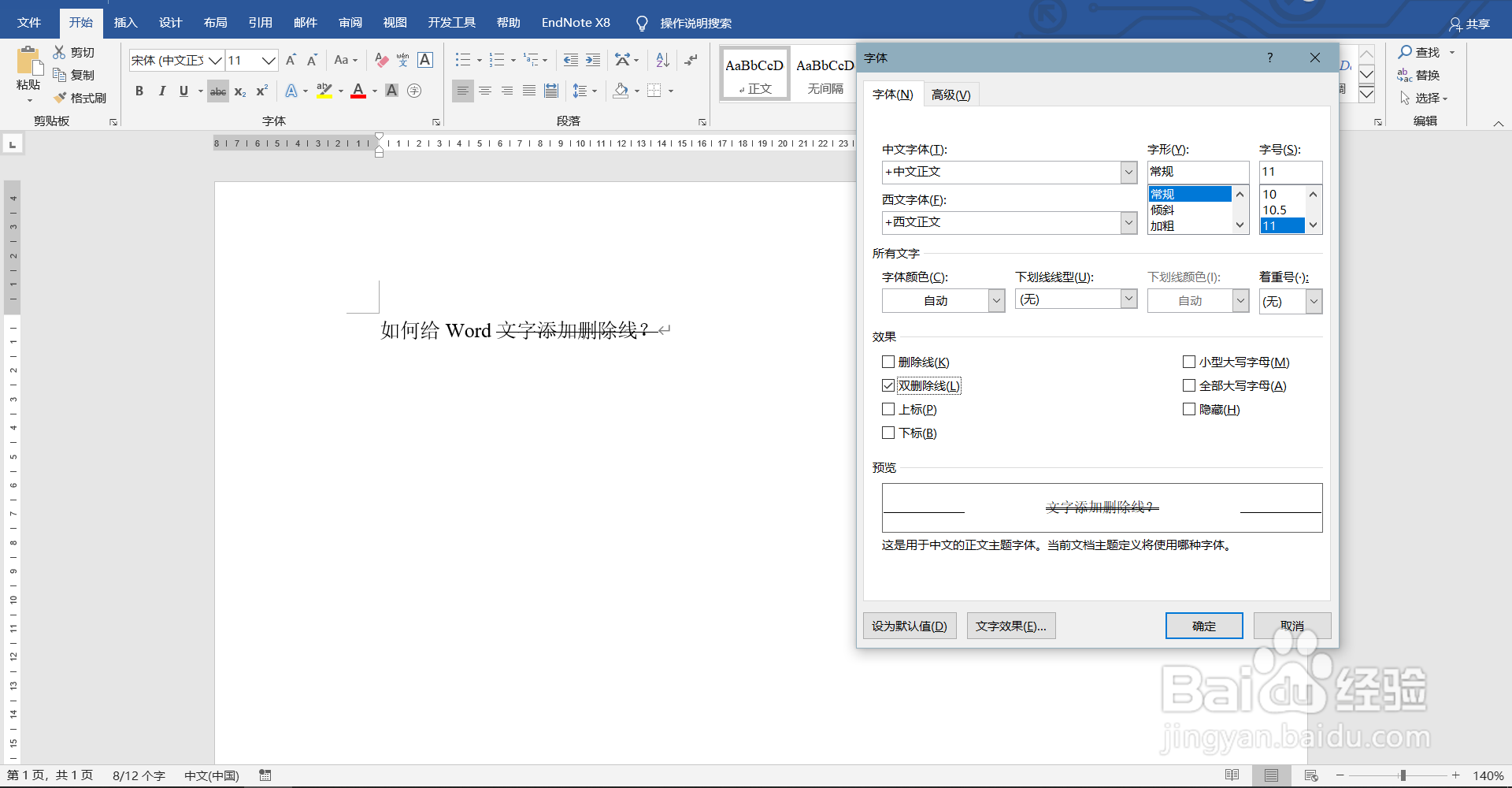Open the bullets list icon
The image size is (1512, 788).
click(463, 60)
